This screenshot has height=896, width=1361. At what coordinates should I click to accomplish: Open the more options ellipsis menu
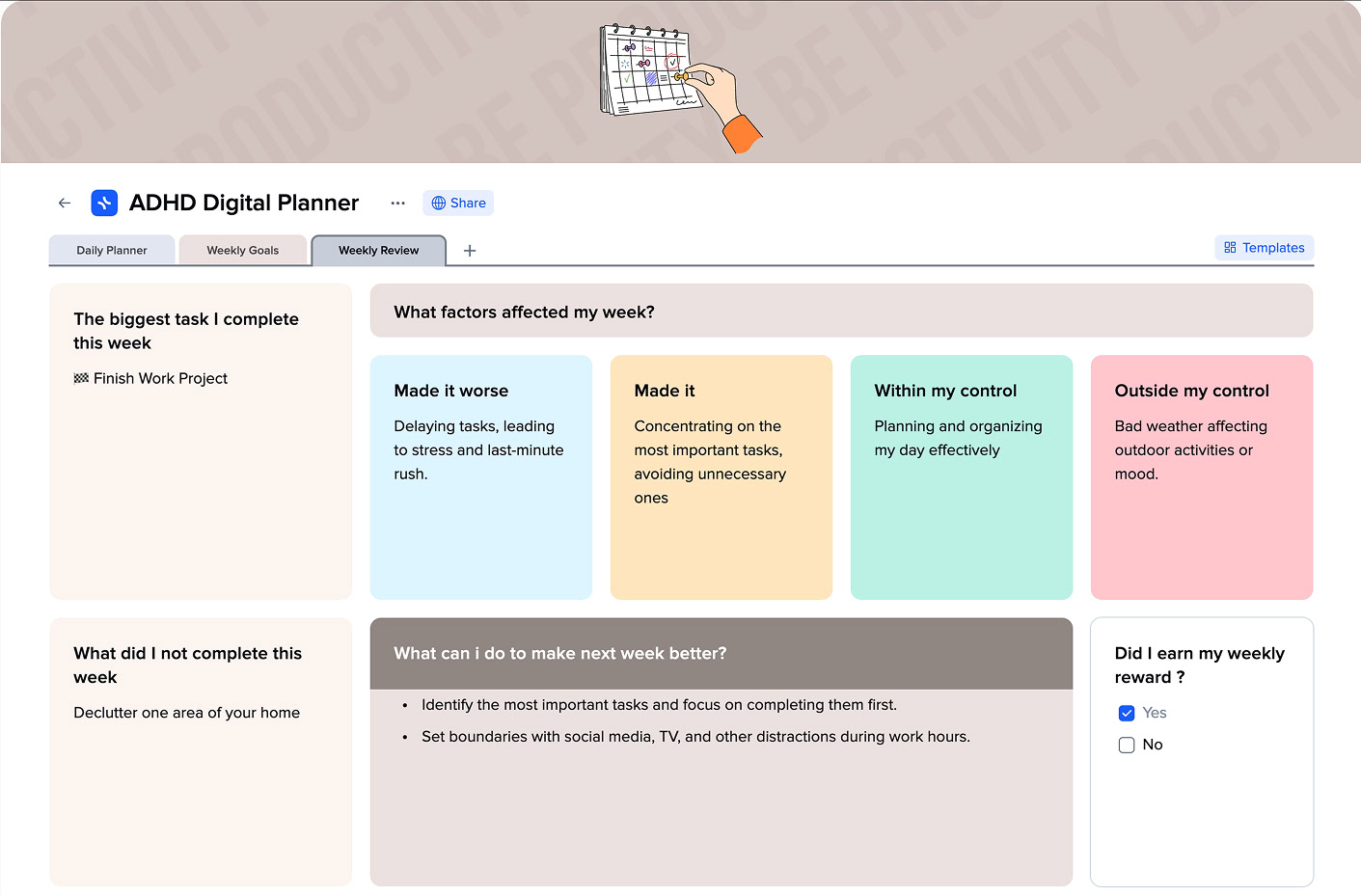[x=397, y=204]
